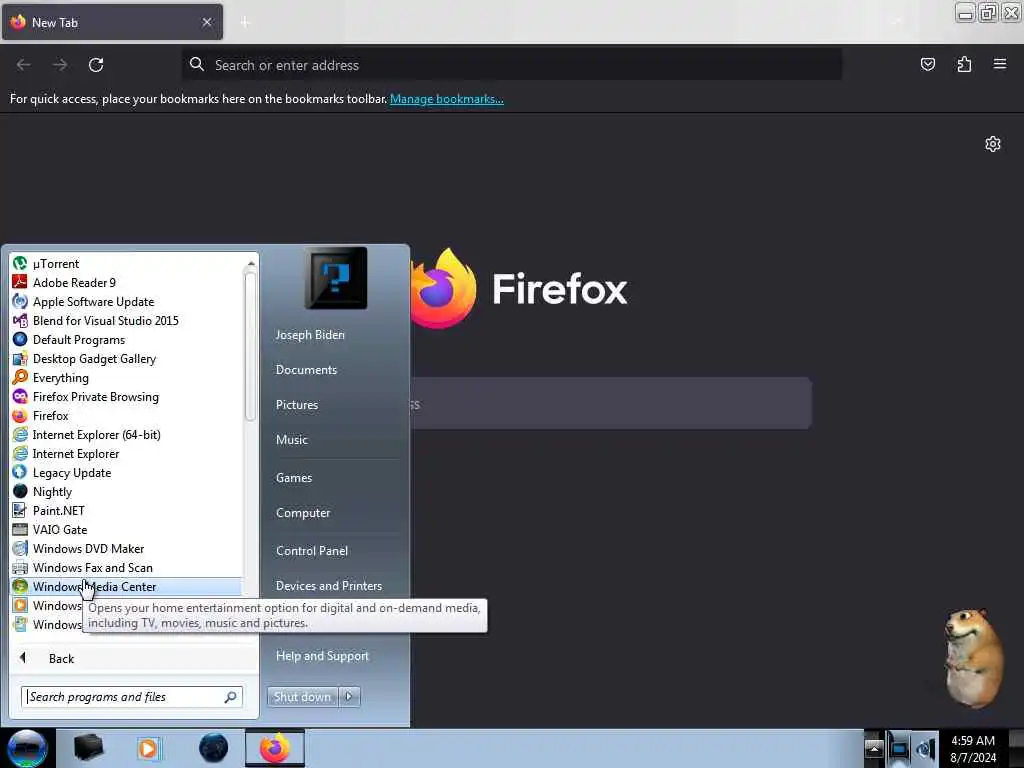
Task: Click the programs list scroll up arrow
Action: coord(251,263)
